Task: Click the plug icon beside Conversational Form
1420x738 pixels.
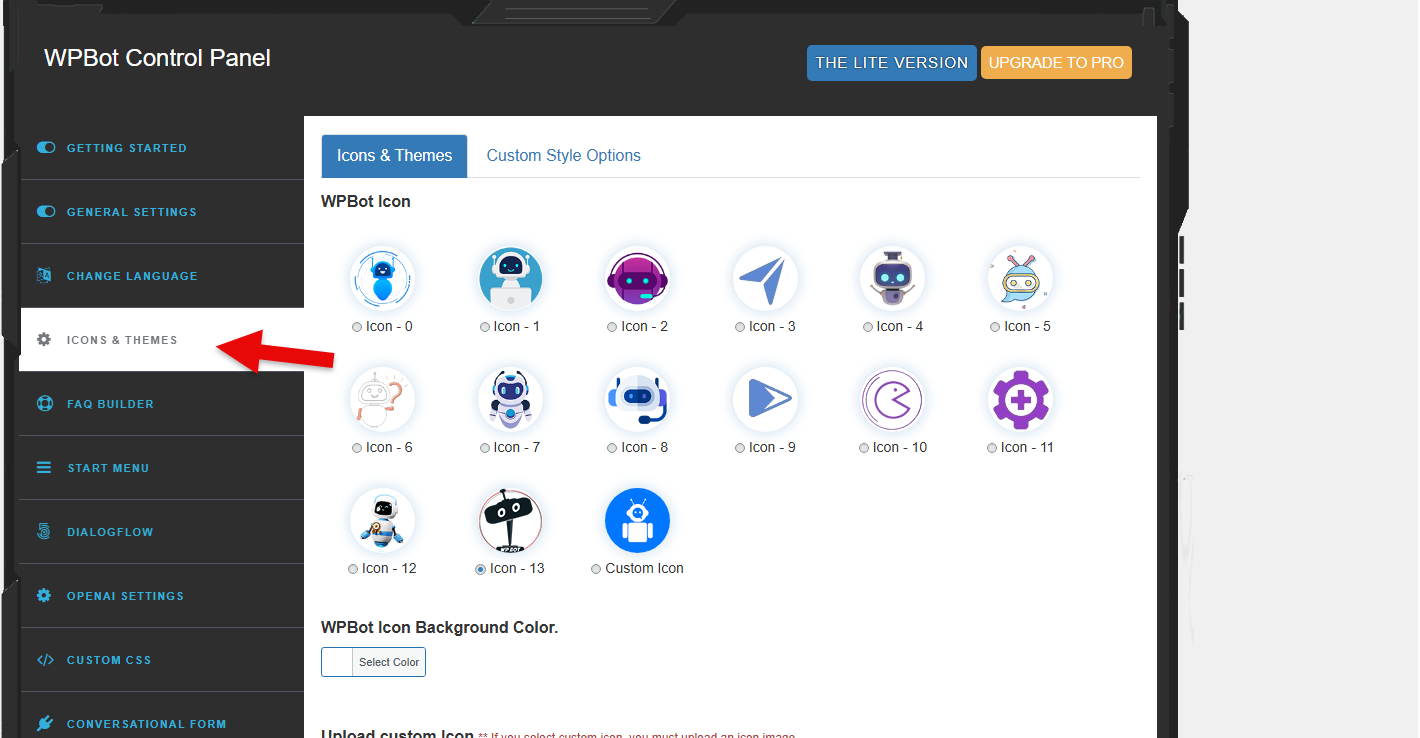Action: (44, 723)
